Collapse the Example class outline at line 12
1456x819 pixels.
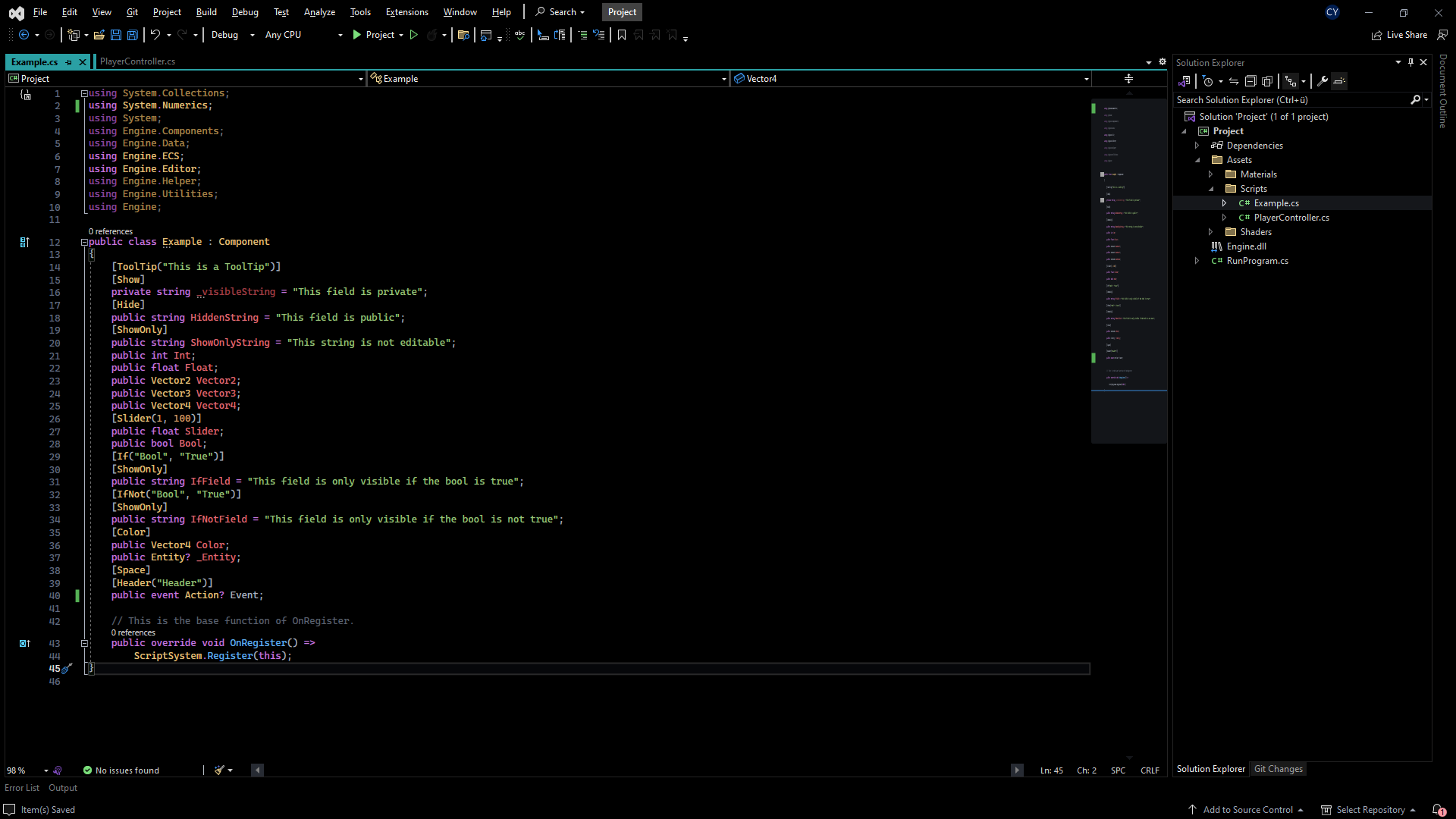coord(84,242)
